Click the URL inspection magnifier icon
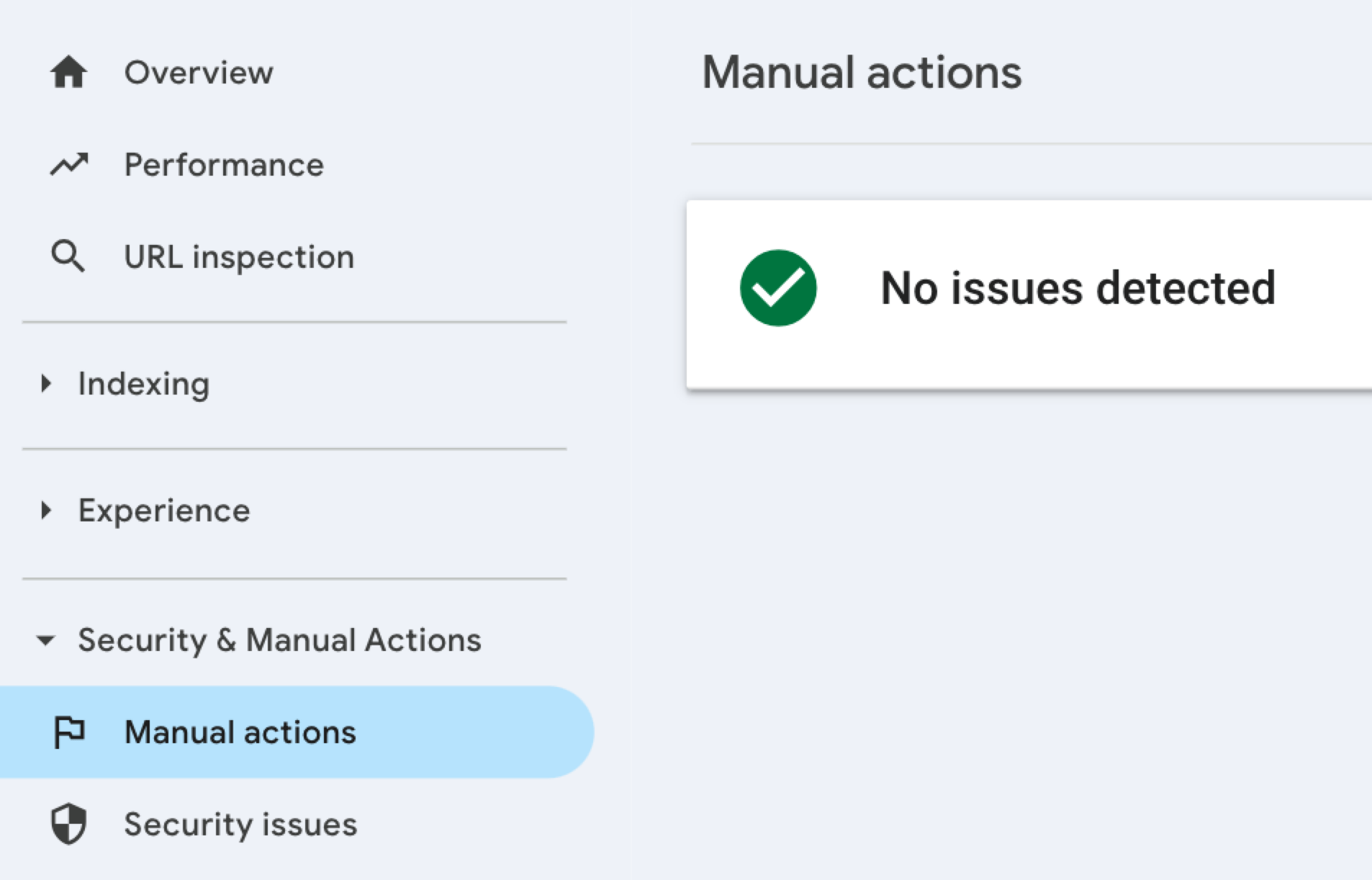Viewport: 1372px width, 880px height. [x=67, y=256]
